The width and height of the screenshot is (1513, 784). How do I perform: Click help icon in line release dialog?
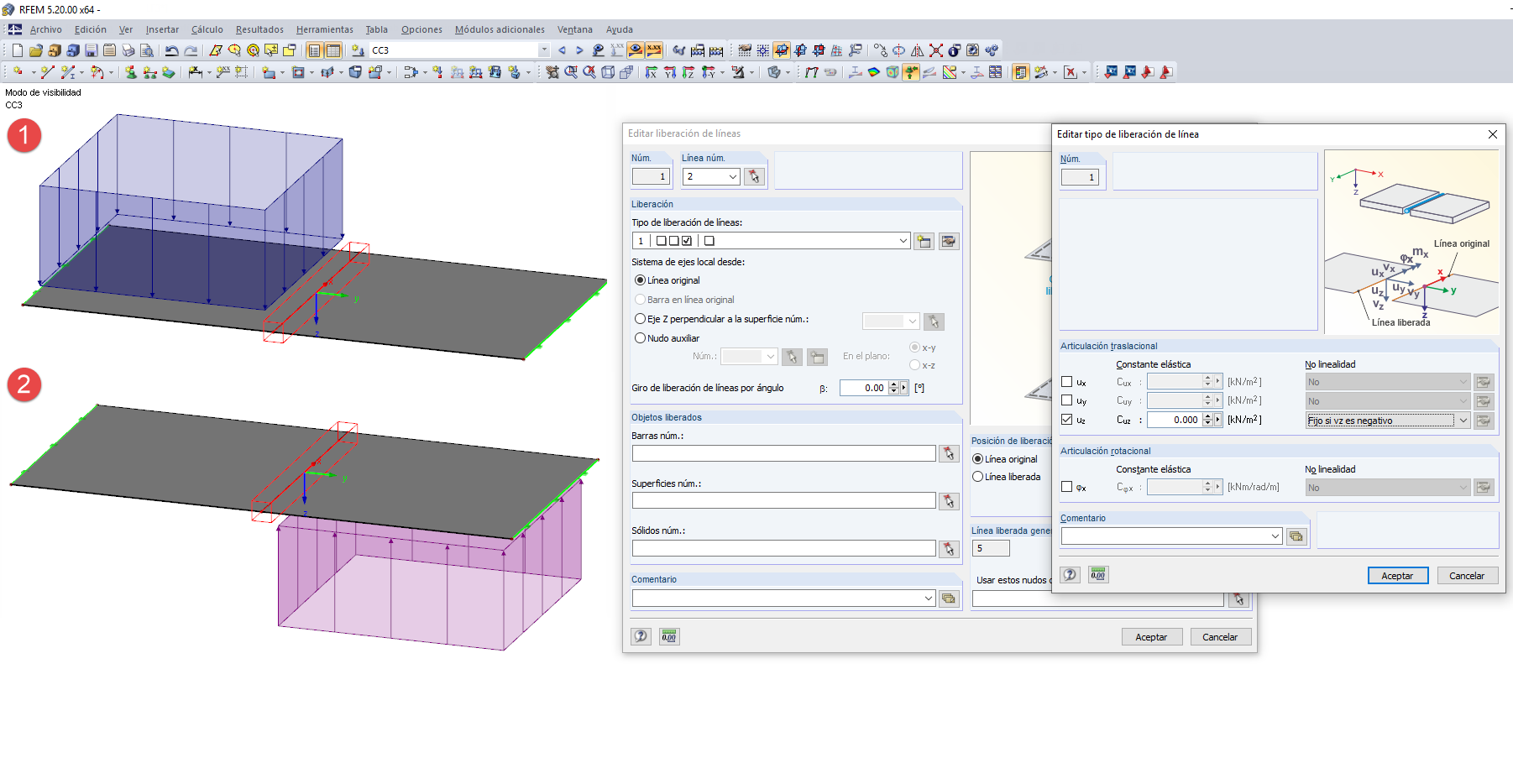click(641, 636)
